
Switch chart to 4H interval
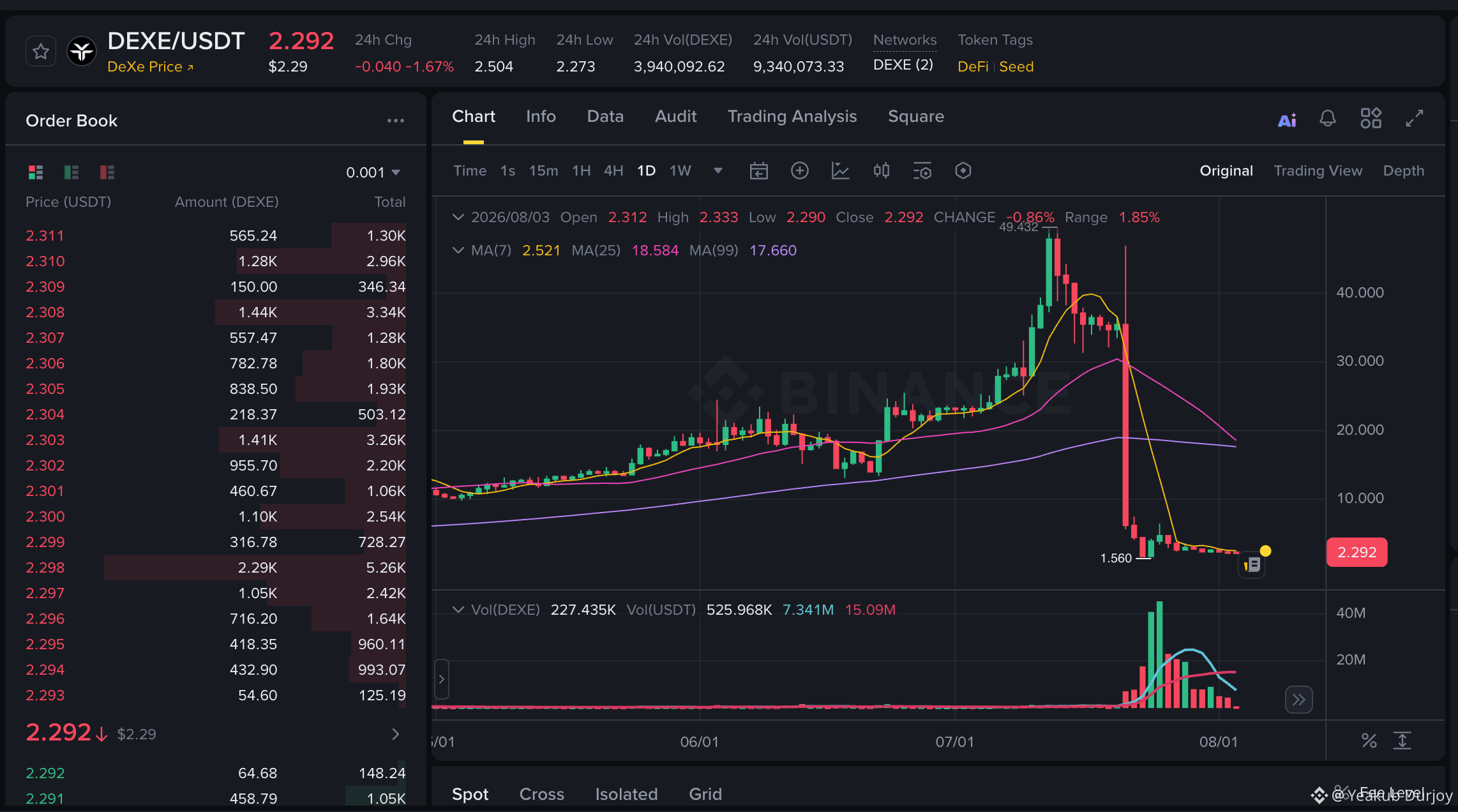(x=614, y=170)
